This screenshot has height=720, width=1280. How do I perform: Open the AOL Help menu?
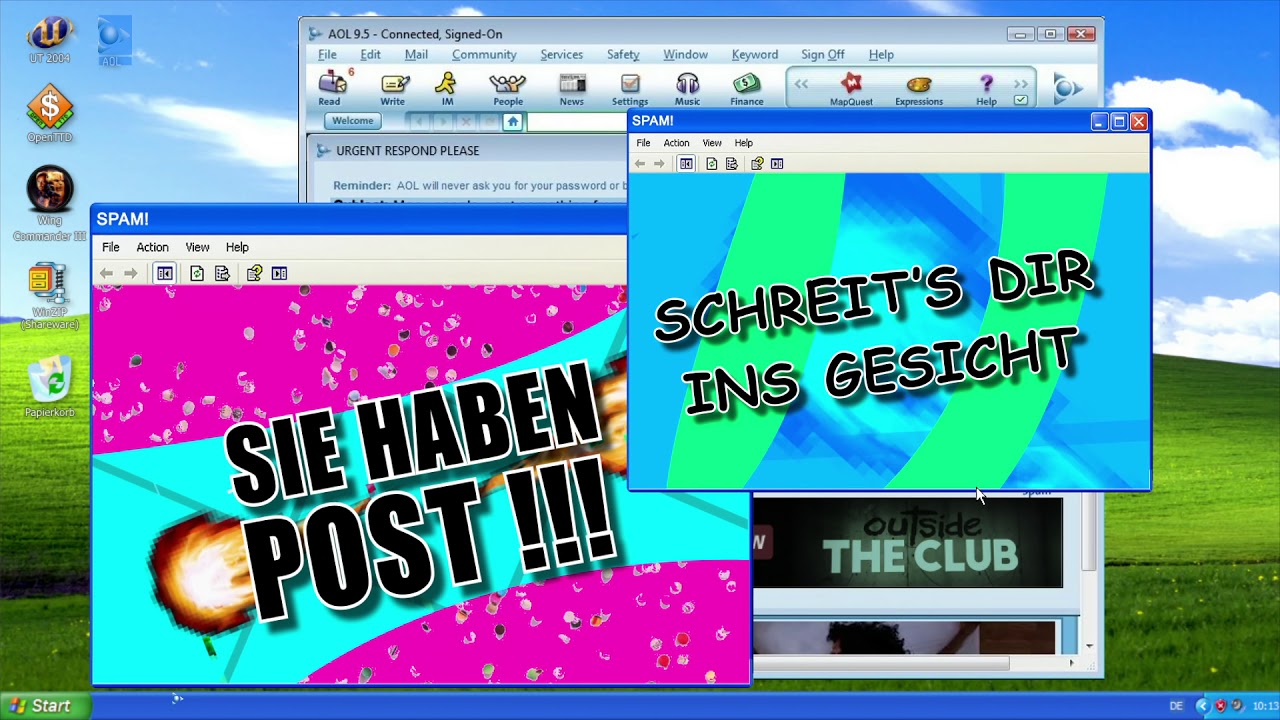point(881,55)
